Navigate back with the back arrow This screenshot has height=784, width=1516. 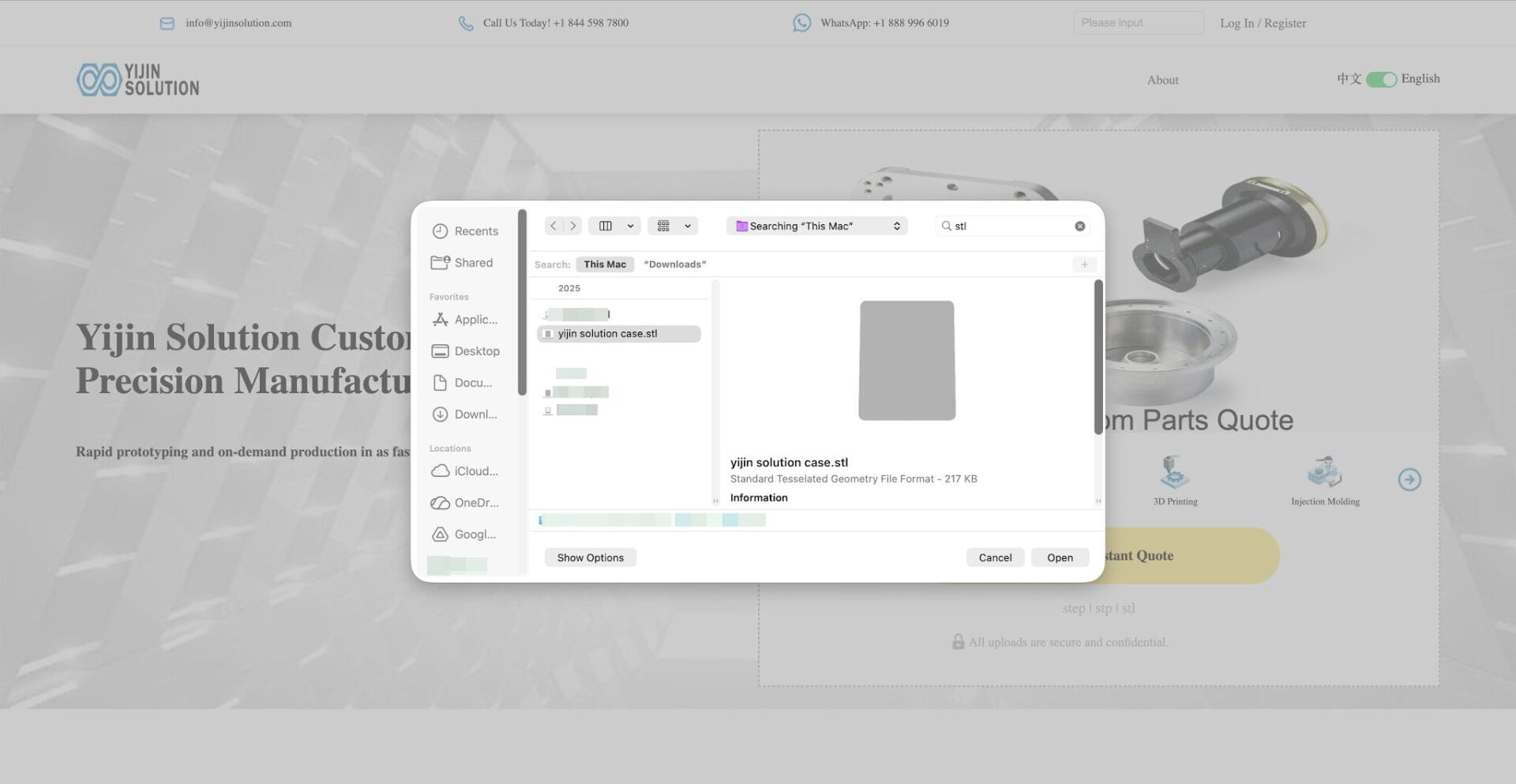click(x=553, y=226)
